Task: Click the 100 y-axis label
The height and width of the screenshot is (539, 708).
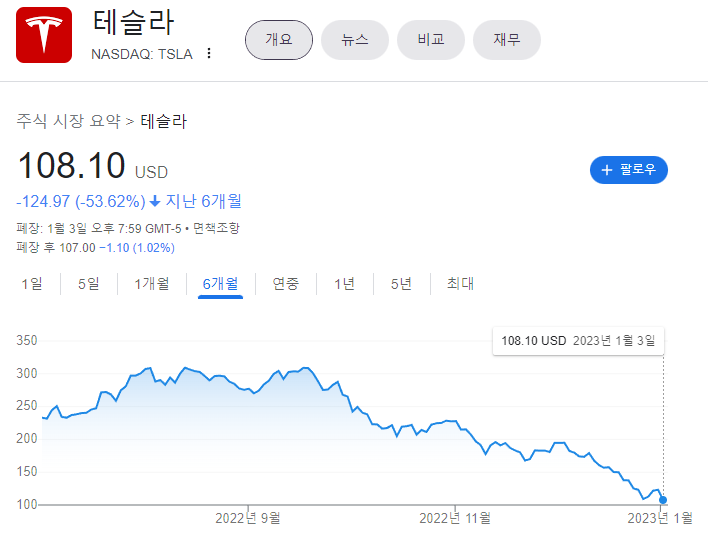Action: click(x=27, y=504)
